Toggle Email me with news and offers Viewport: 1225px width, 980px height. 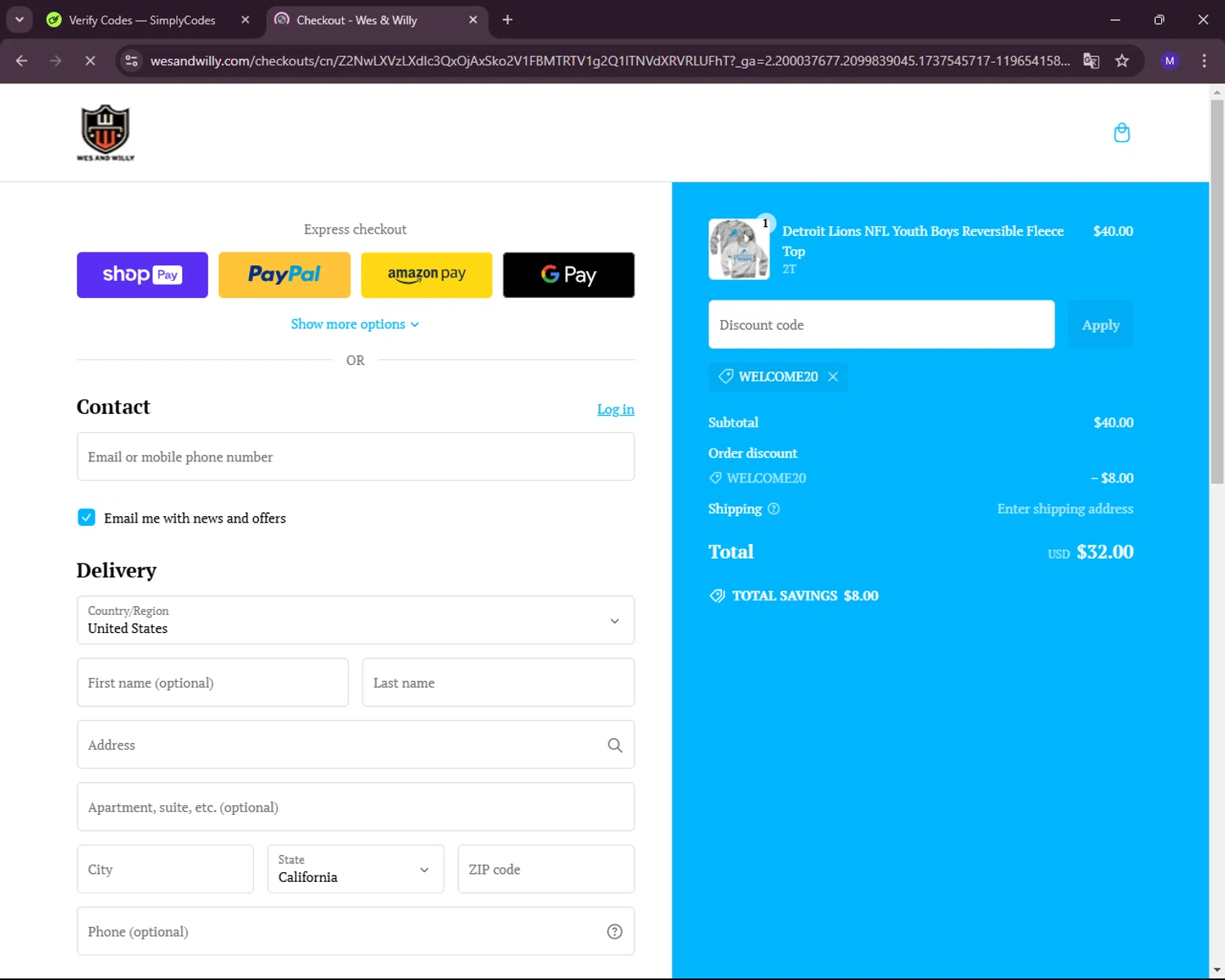[x=87, y=517]
